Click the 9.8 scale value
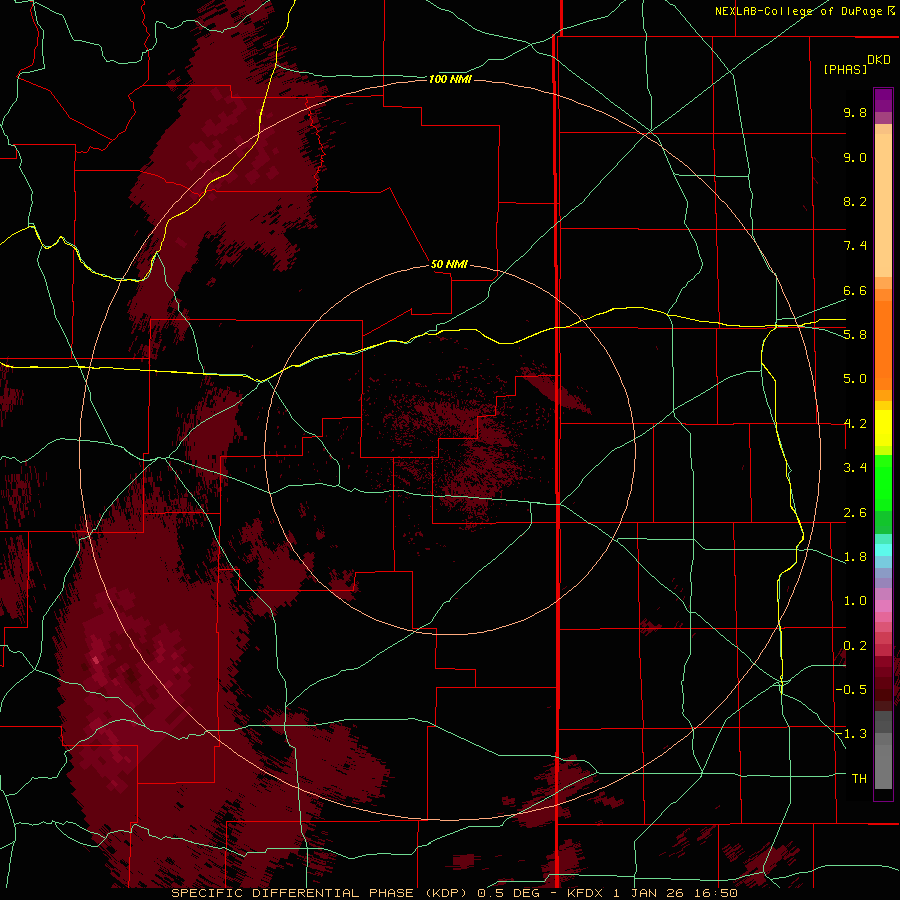900x900 pixels. pyautogui.click(x=855, y=112)
